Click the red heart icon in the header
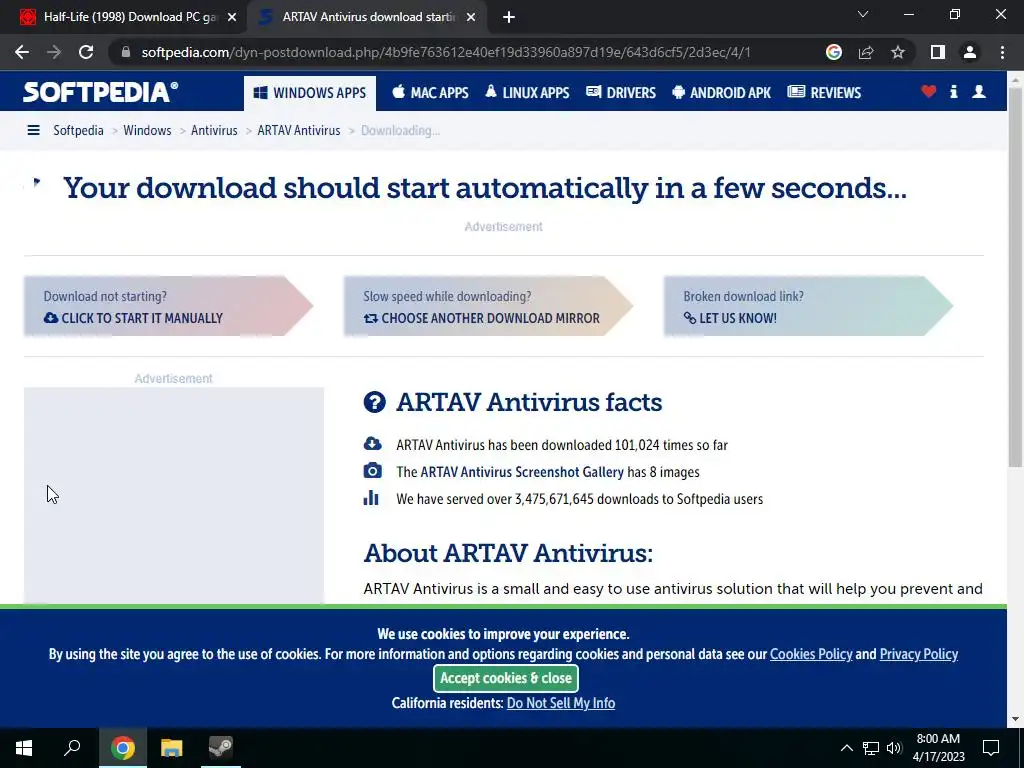 [929, 91]
